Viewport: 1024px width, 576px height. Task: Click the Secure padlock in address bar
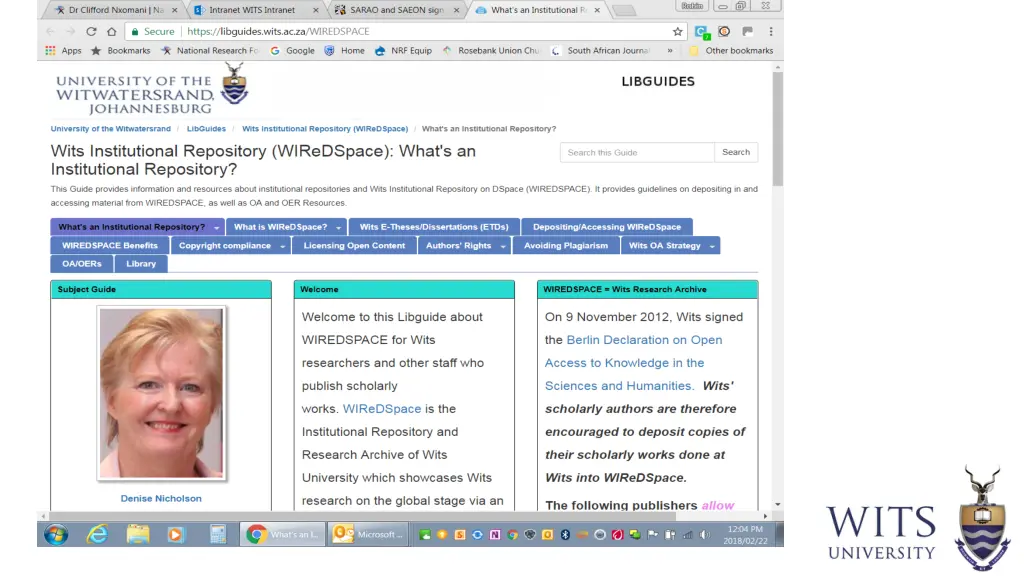(x=135, y=31)
